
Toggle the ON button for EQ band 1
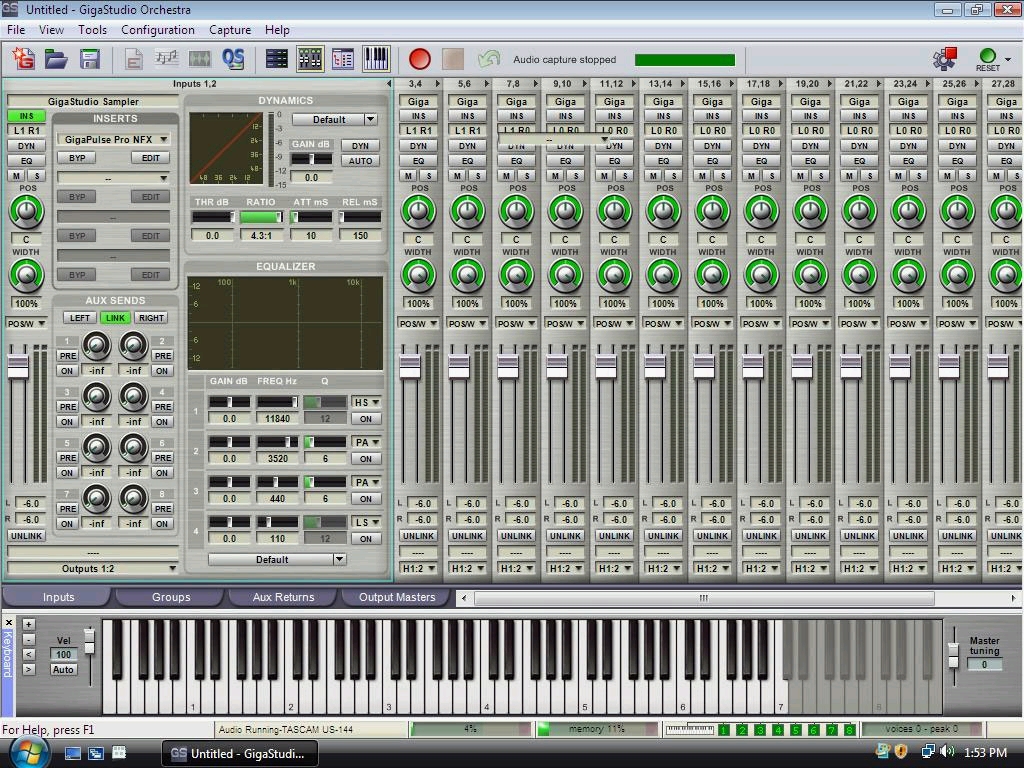click(366, 419)
